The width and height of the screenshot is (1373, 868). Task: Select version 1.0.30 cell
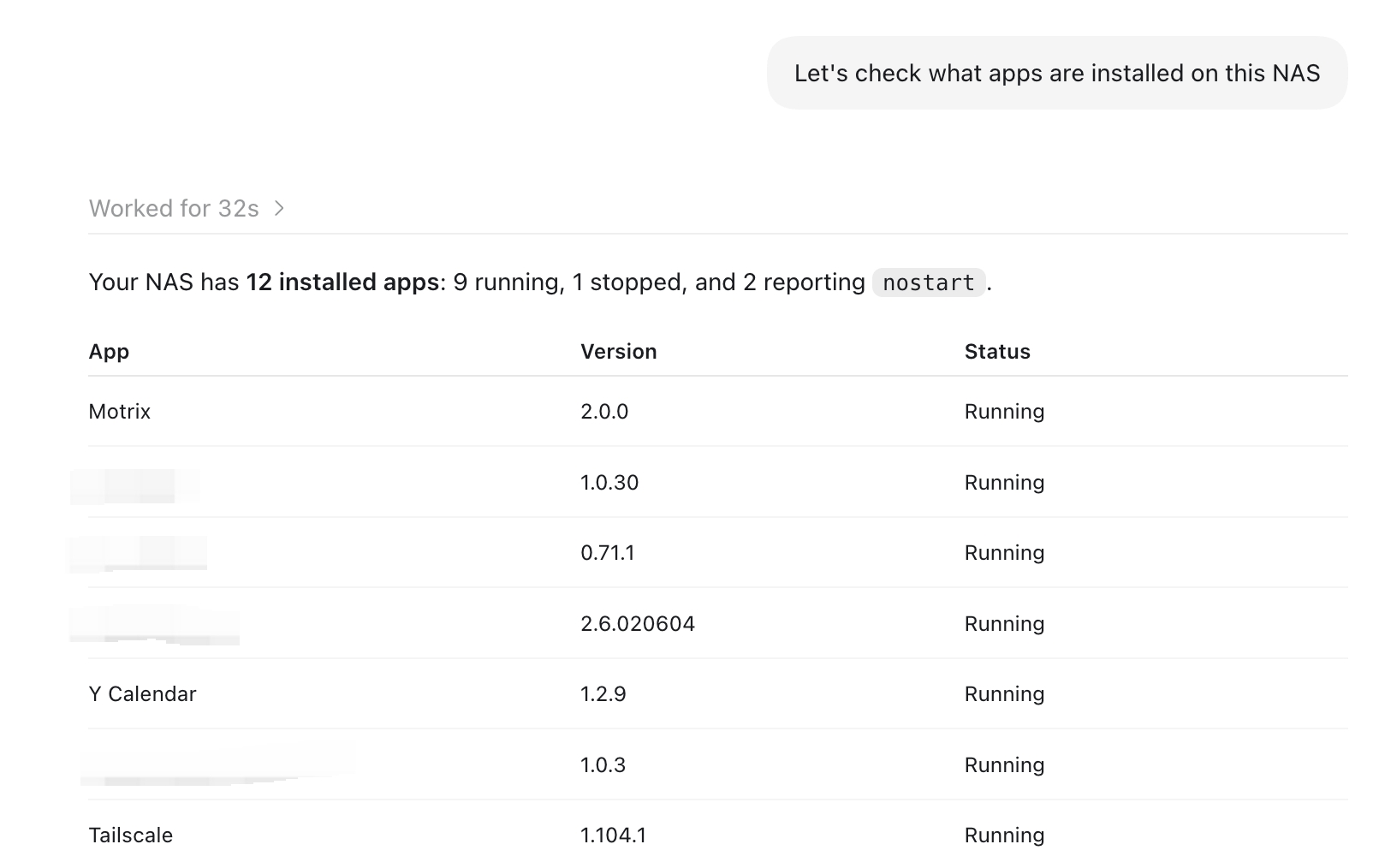609,482
